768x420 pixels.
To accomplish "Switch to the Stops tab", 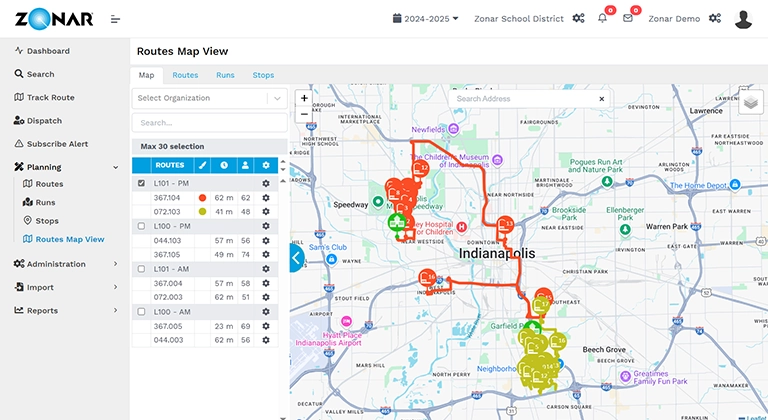I will (263, 75).
